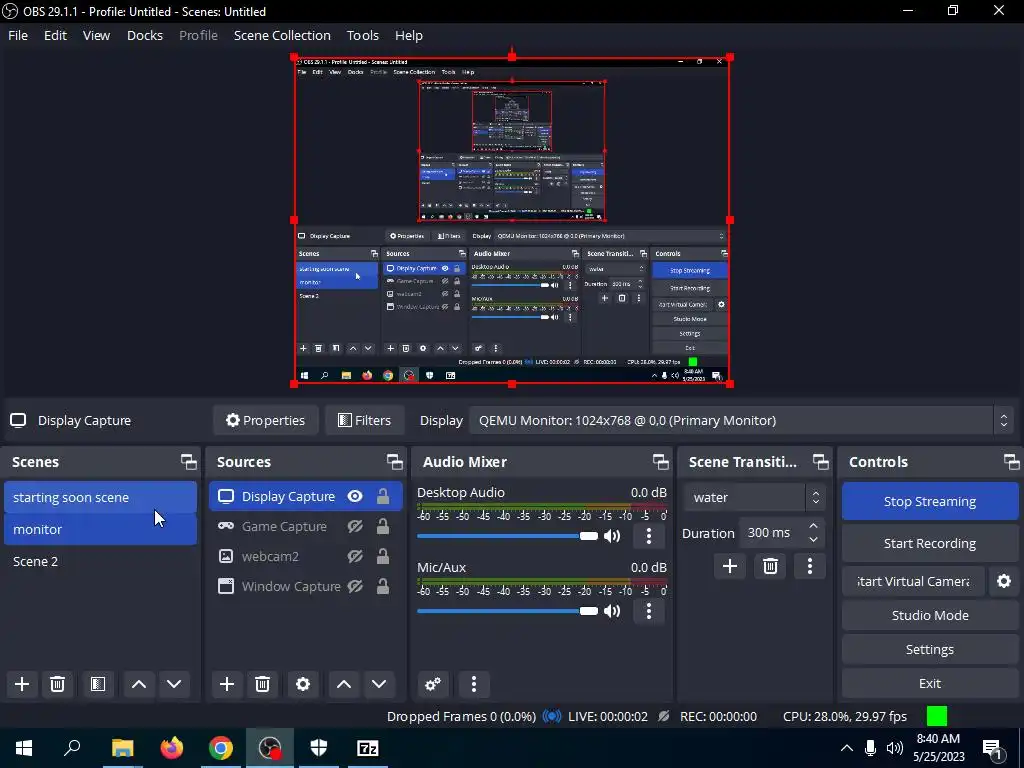1024x768 pixels.
Task: Add a scene transition with the plus icon
Action: pyautogui.click(x=729, y=566)
